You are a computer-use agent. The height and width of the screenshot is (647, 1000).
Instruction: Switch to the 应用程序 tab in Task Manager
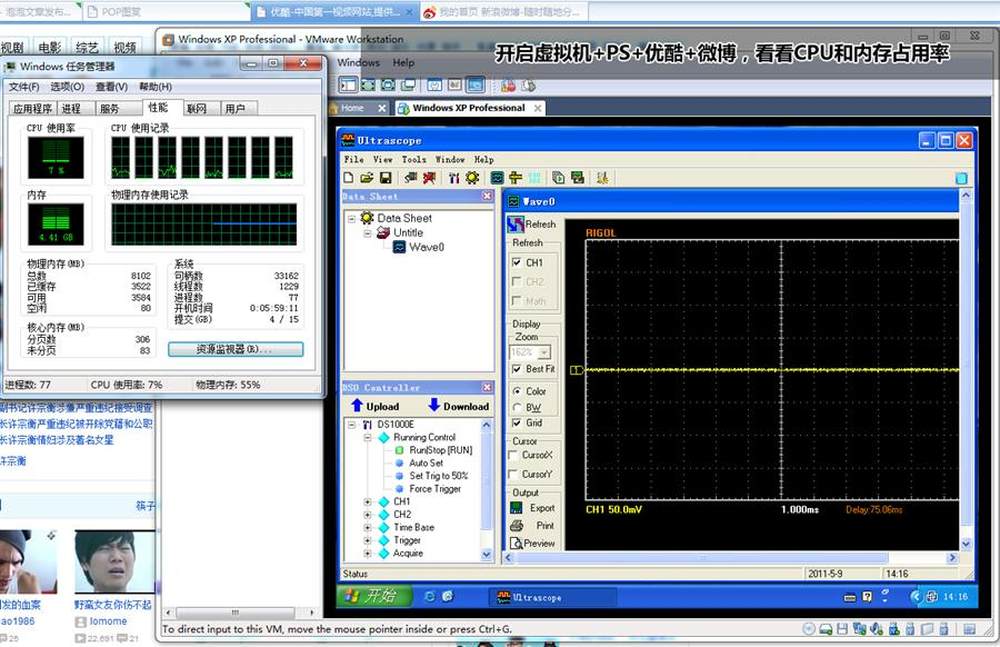33,109
